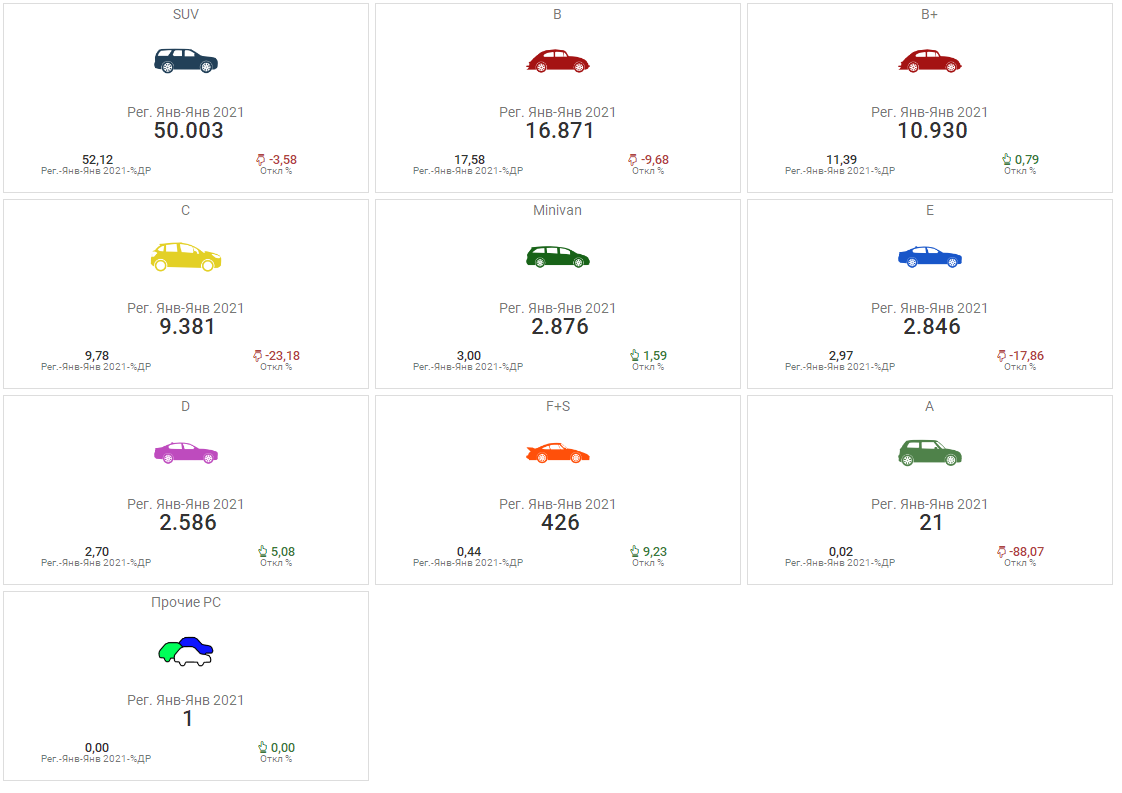Image resolution: width=1122 pixels, height=793 pixels.
Task: Click the dark green Minivan icon
Action: (x=558, y=257)
